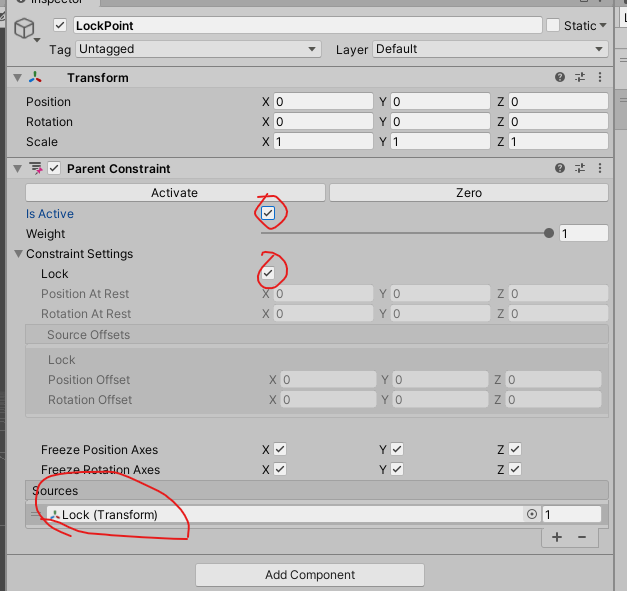The width and height of the screenshot is (627, 591).
Task: Click the Zero button
Action: click(x=469, y=193)
